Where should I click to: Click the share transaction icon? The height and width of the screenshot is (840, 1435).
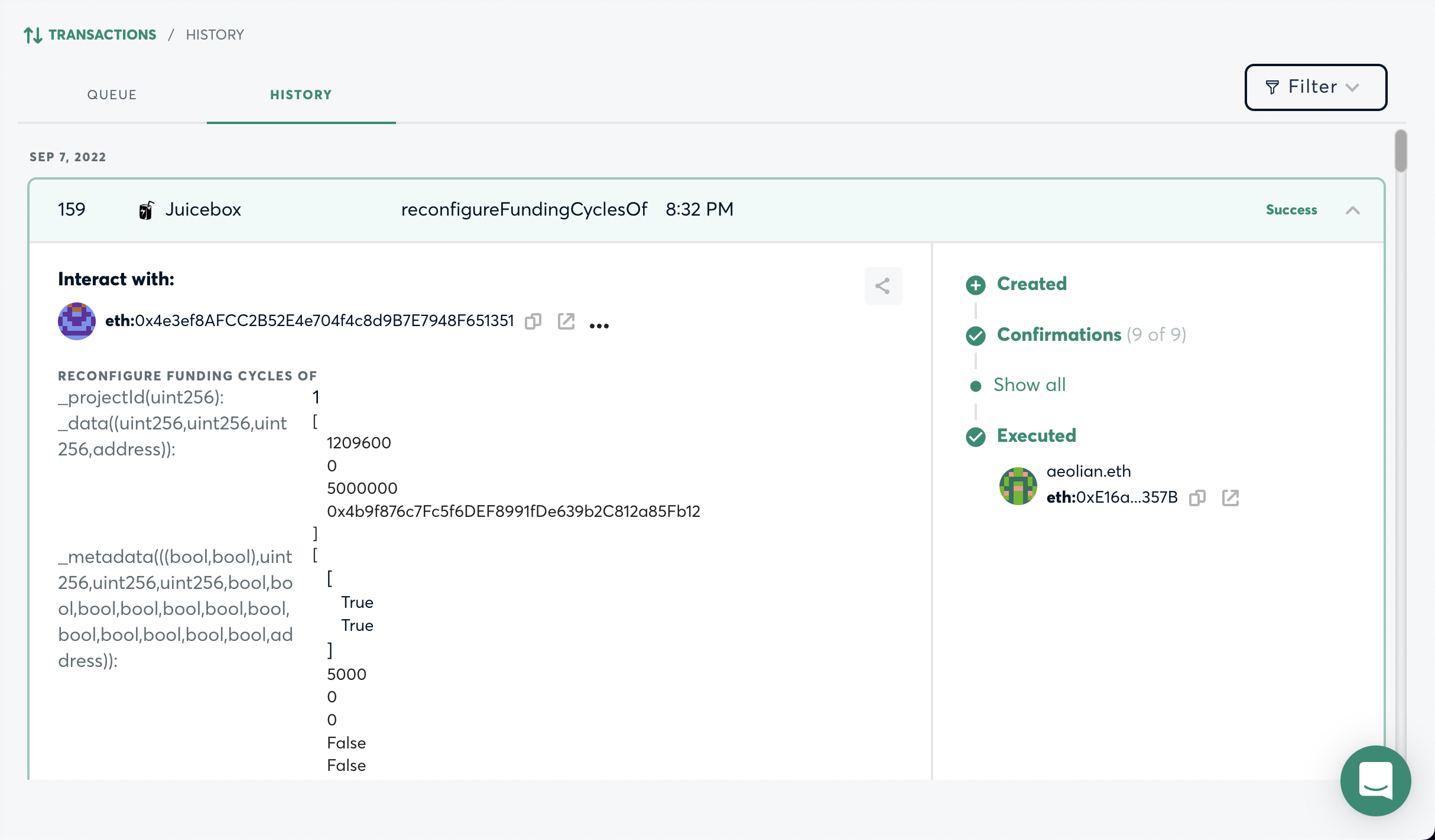882,286
